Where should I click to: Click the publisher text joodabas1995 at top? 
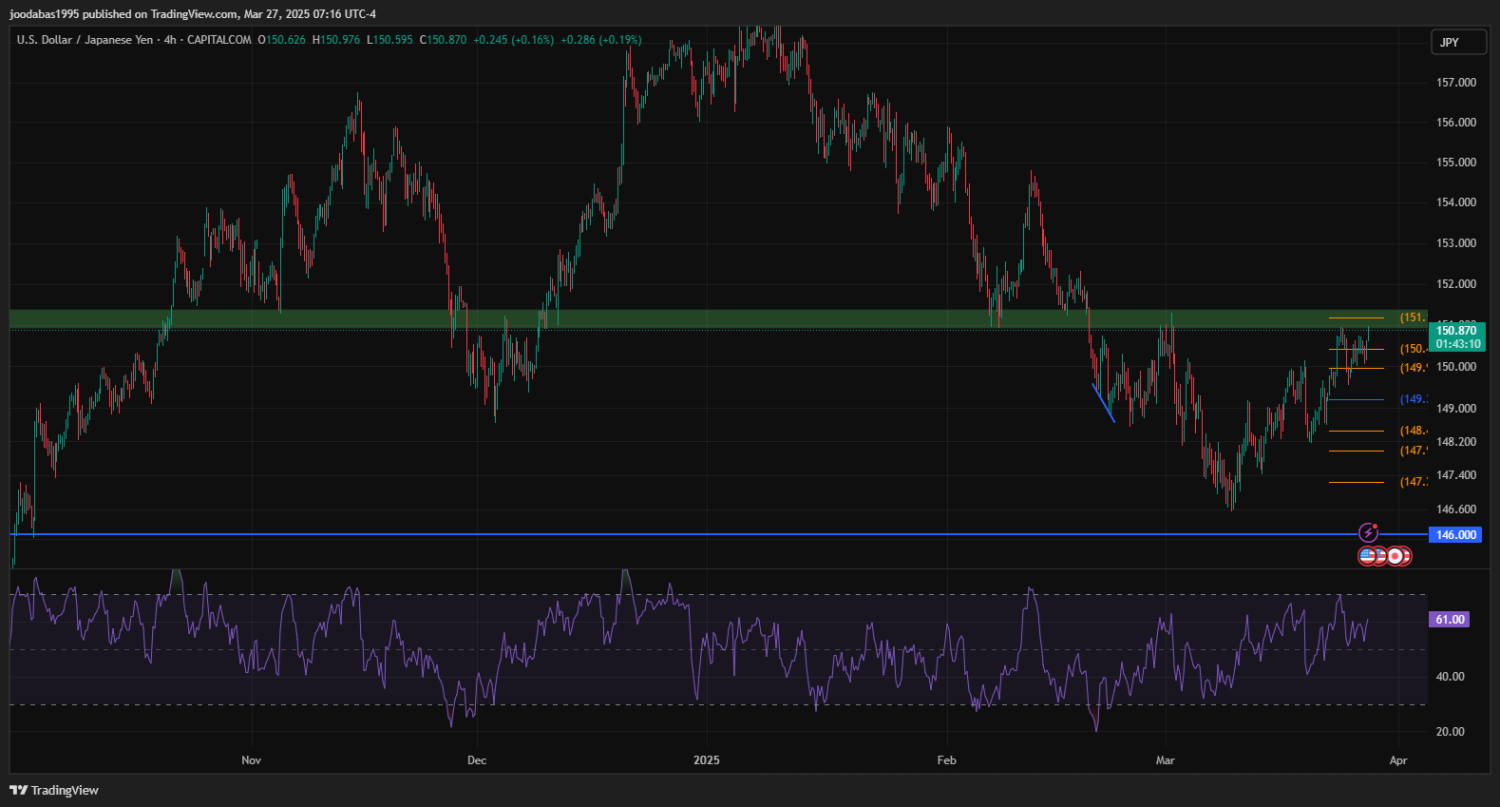(50, 13)
